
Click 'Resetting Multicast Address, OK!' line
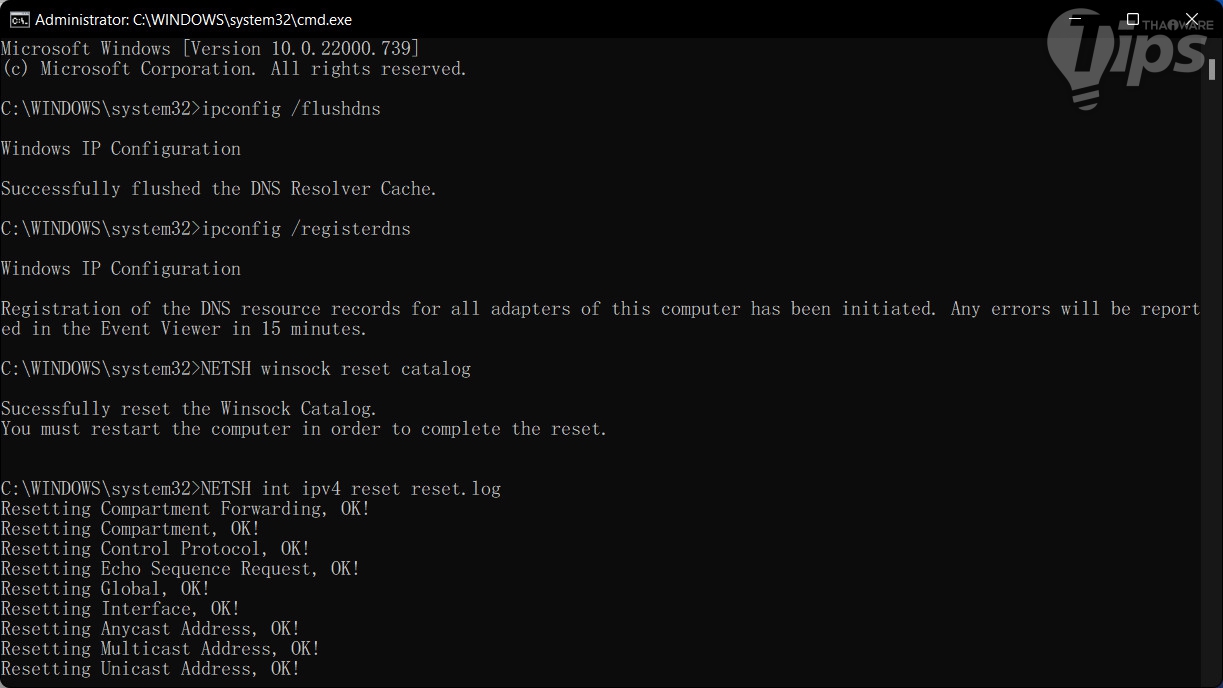[160, 649]
